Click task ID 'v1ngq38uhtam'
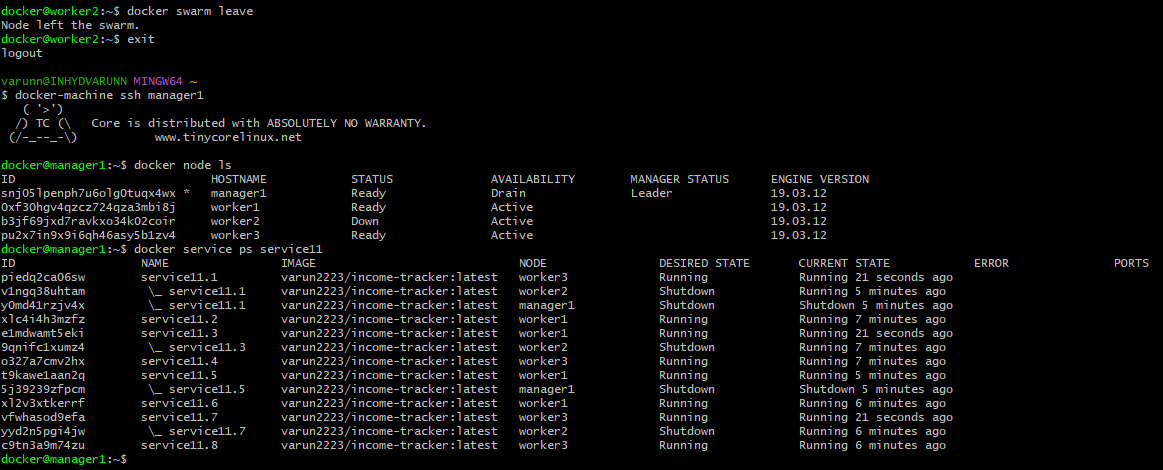This screenshot has height=470, width=1163. pyautogui.click(x=43, y=291)
